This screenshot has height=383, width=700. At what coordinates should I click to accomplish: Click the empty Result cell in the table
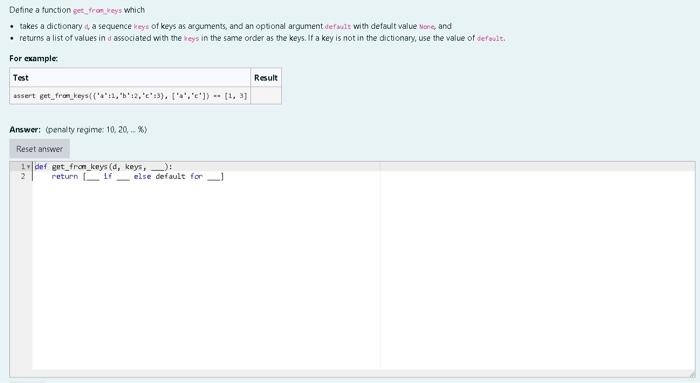coord(266,96)
